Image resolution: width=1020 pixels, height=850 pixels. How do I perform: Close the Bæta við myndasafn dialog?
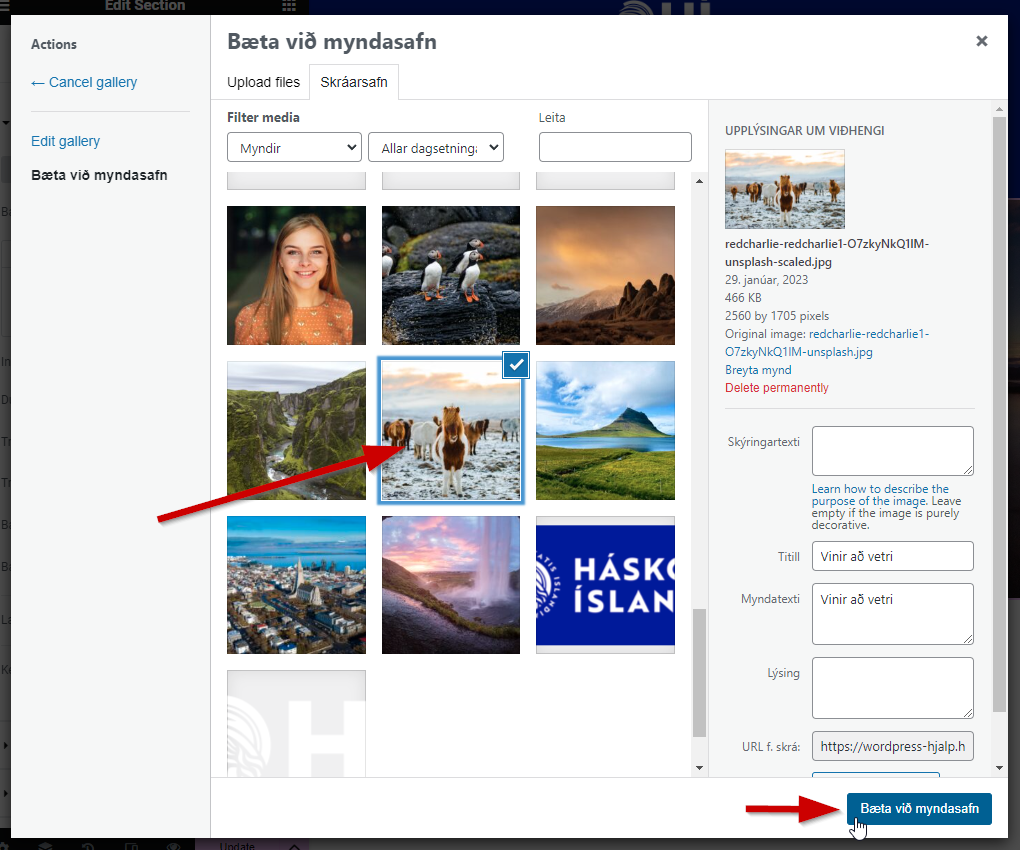[x=981, y=41]
